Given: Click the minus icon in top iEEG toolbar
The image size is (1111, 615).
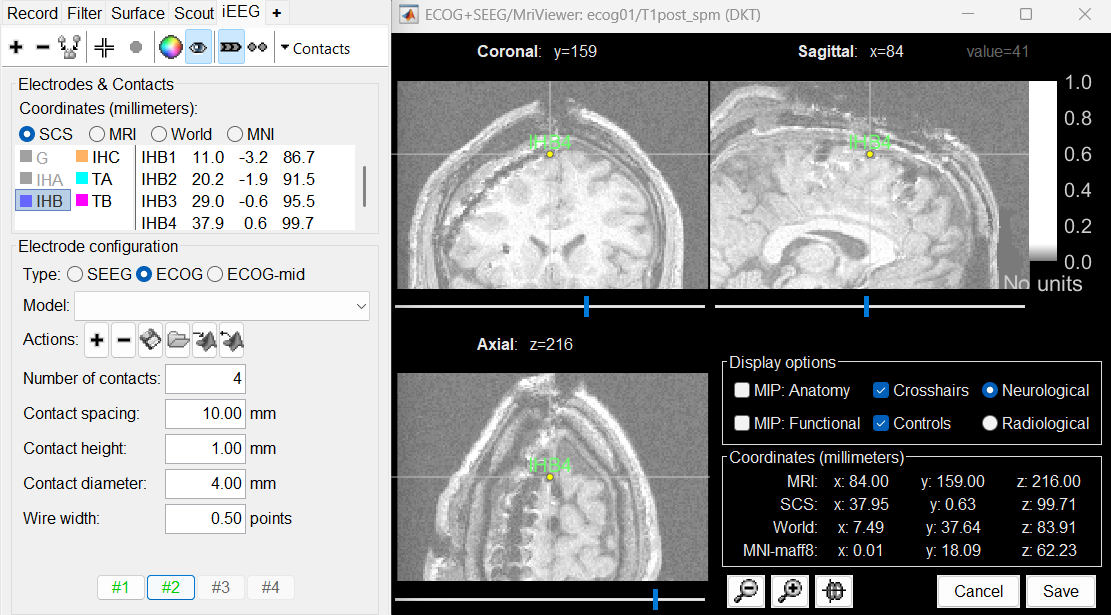Looking at the screenshot, I should coord(42,47).
